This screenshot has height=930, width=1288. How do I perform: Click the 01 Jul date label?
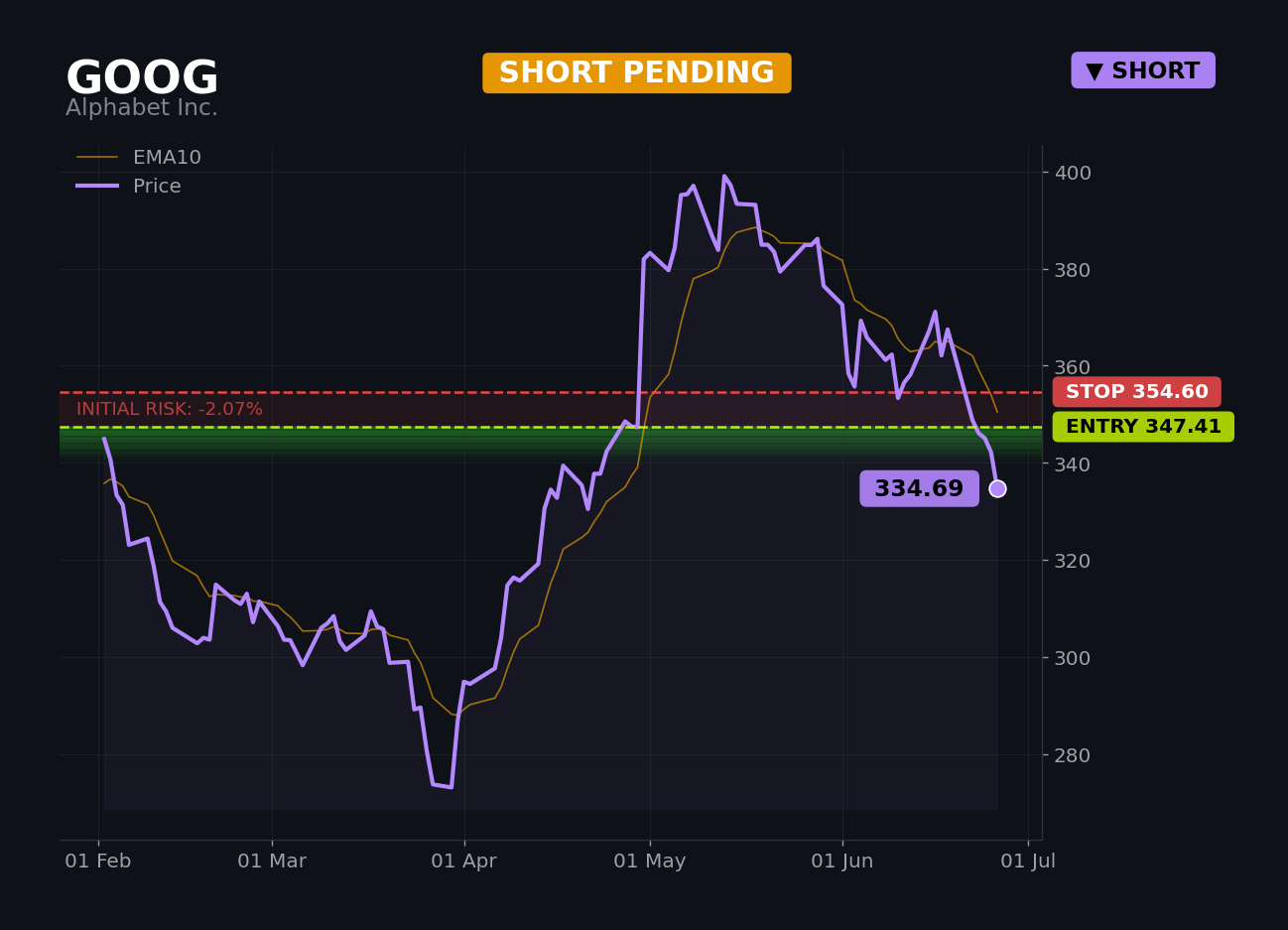point(1028,862)
